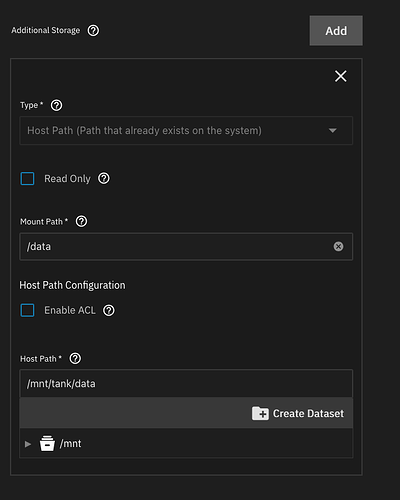
Task: Create Dataset under the host path
Action: pos(298,413)
